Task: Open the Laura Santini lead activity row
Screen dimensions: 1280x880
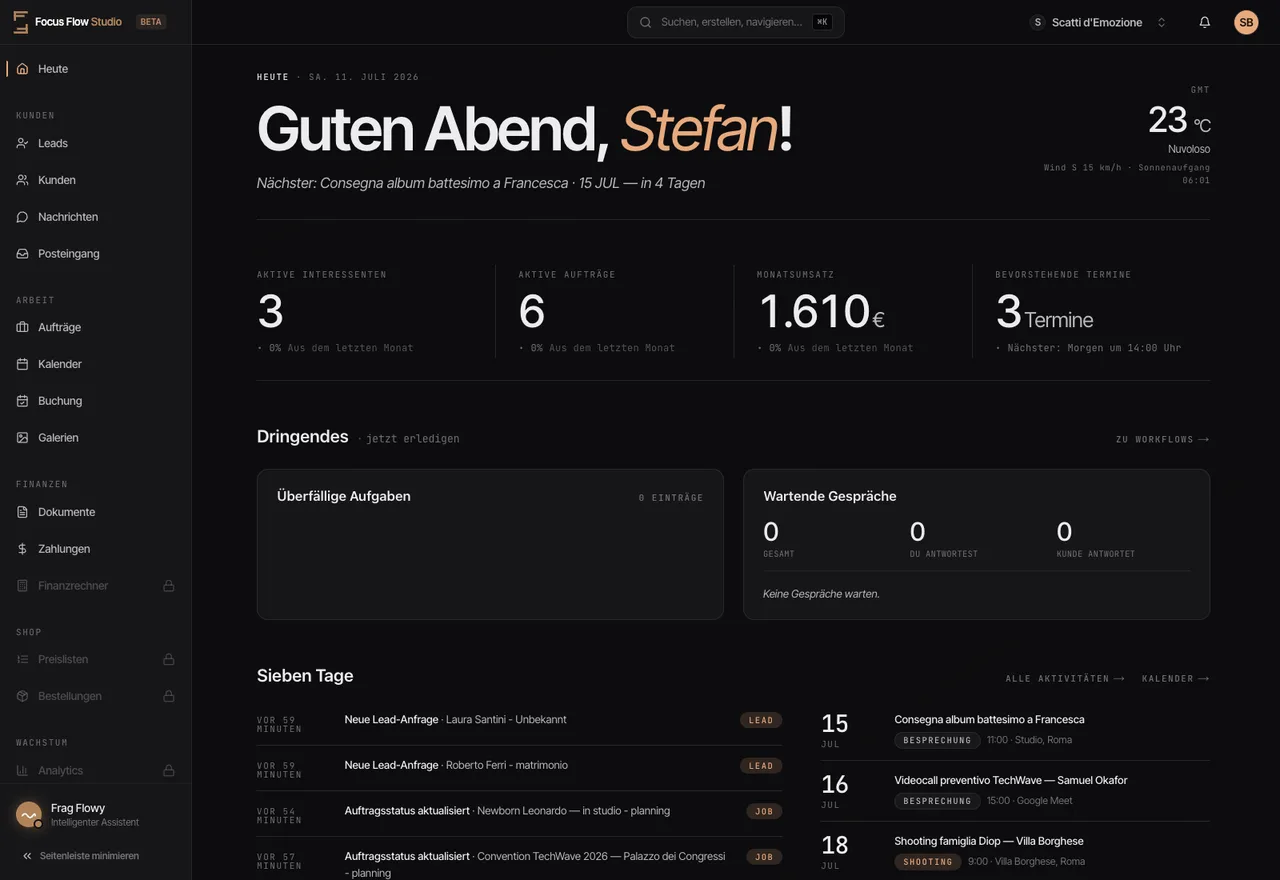Action: pyautogui.click(x=519, y=720)
